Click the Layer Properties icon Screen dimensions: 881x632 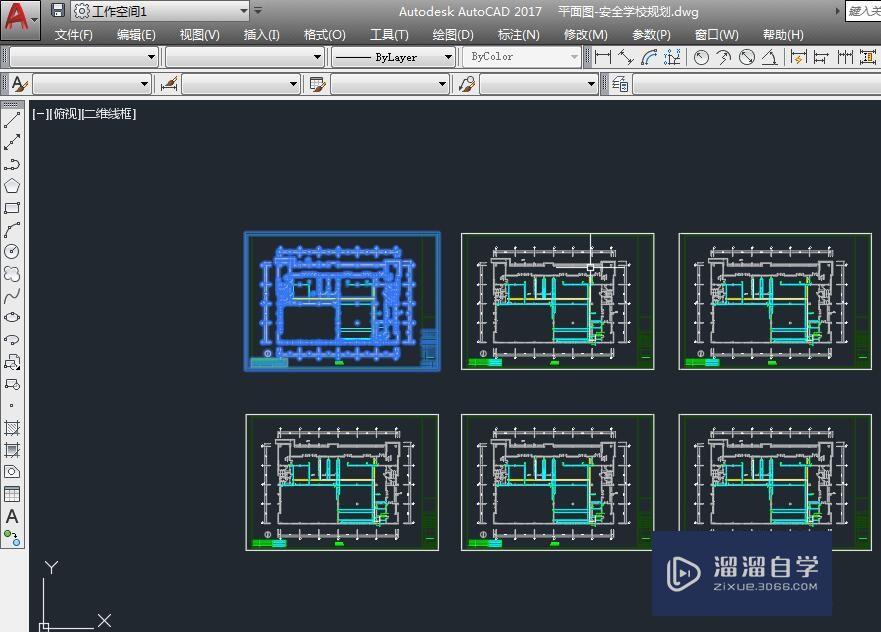pyautogui.click(x=620, y=84)
